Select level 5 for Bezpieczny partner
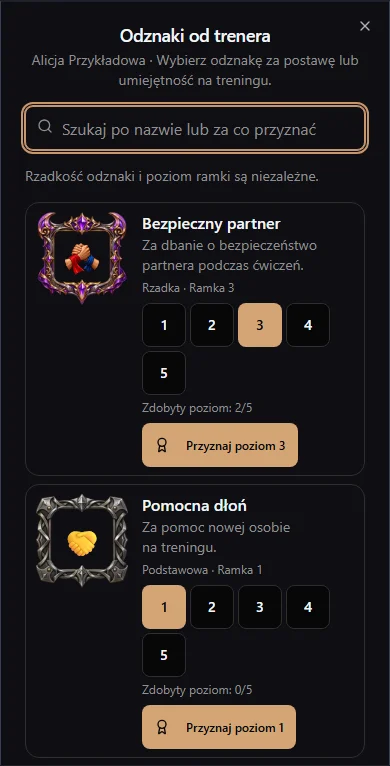Viewport: 390px width, 766px height. click(164, 373)
